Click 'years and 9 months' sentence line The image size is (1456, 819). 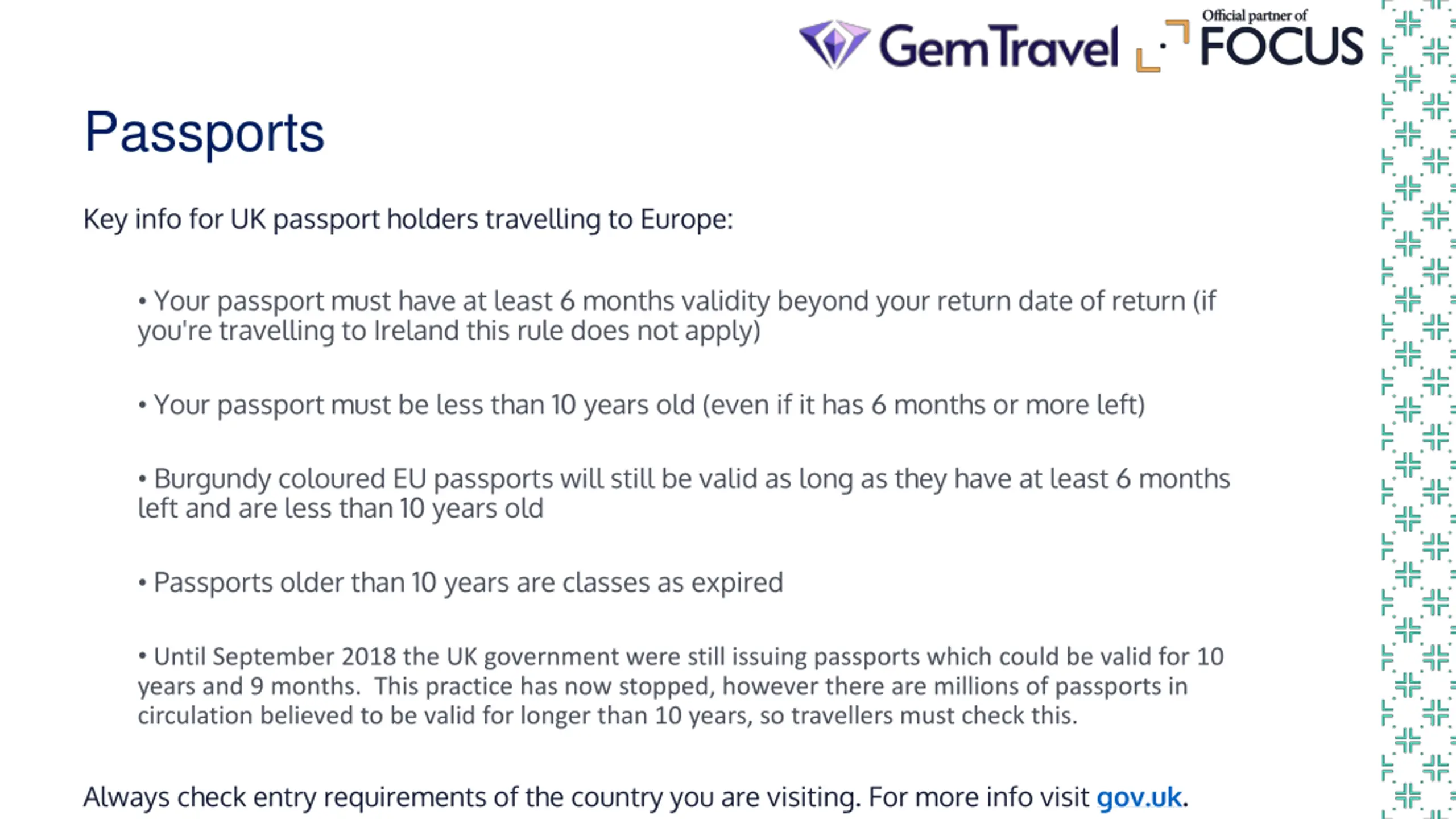pyautogui.click(x=663, y=686)
